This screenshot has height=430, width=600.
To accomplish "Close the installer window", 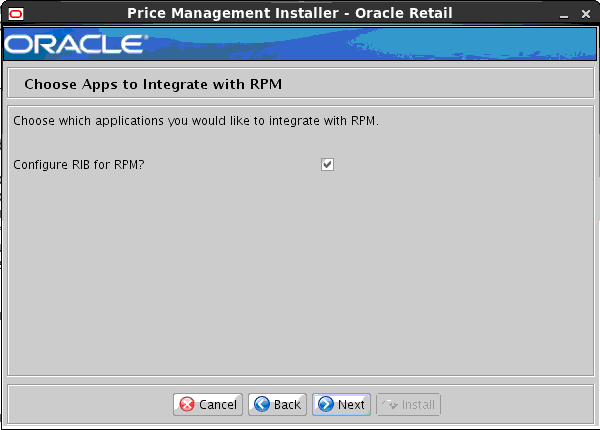I will tap(586, 14).
